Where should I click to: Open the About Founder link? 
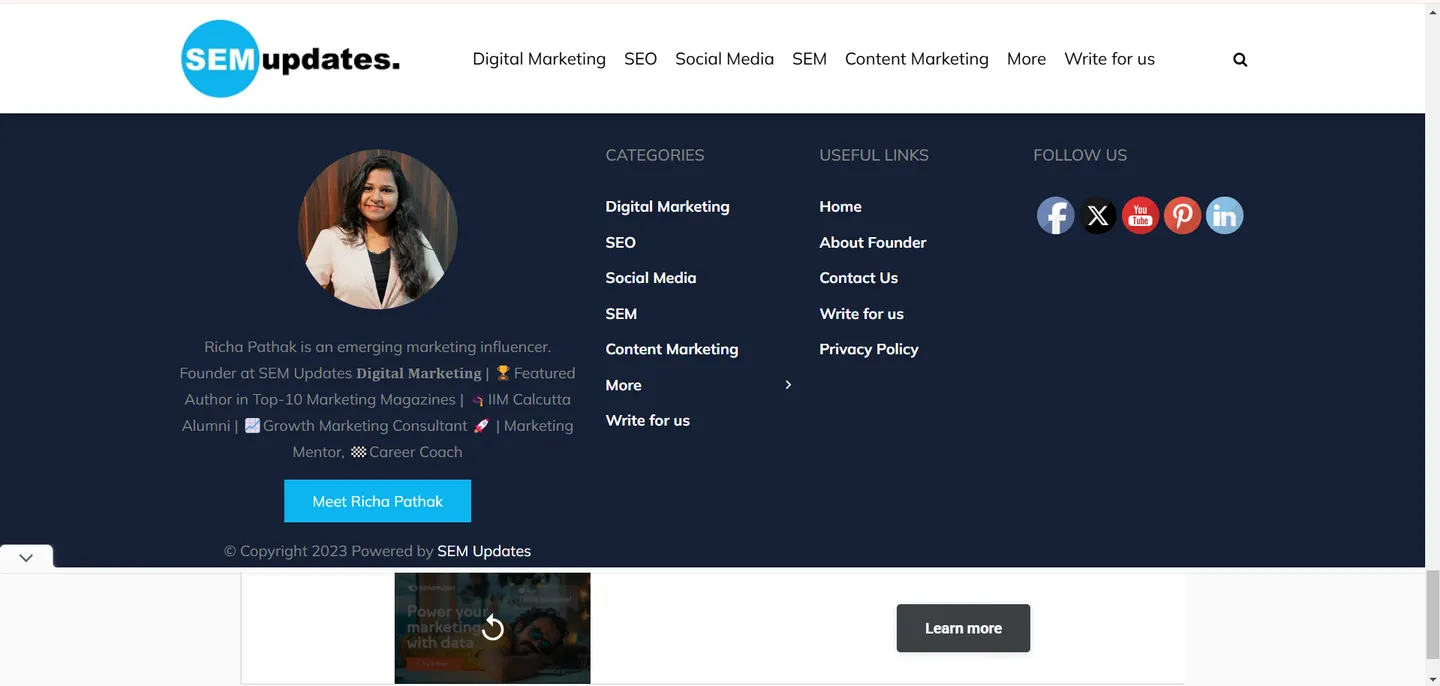pyautogui.click(x=873, y=242)
